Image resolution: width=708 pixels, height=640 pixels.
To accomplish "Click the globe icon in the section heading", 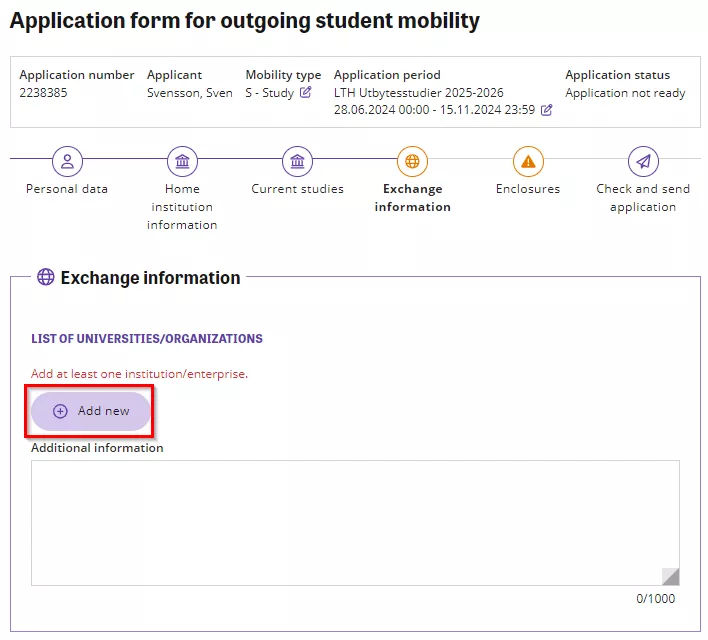I will click(x=45, y=278).
